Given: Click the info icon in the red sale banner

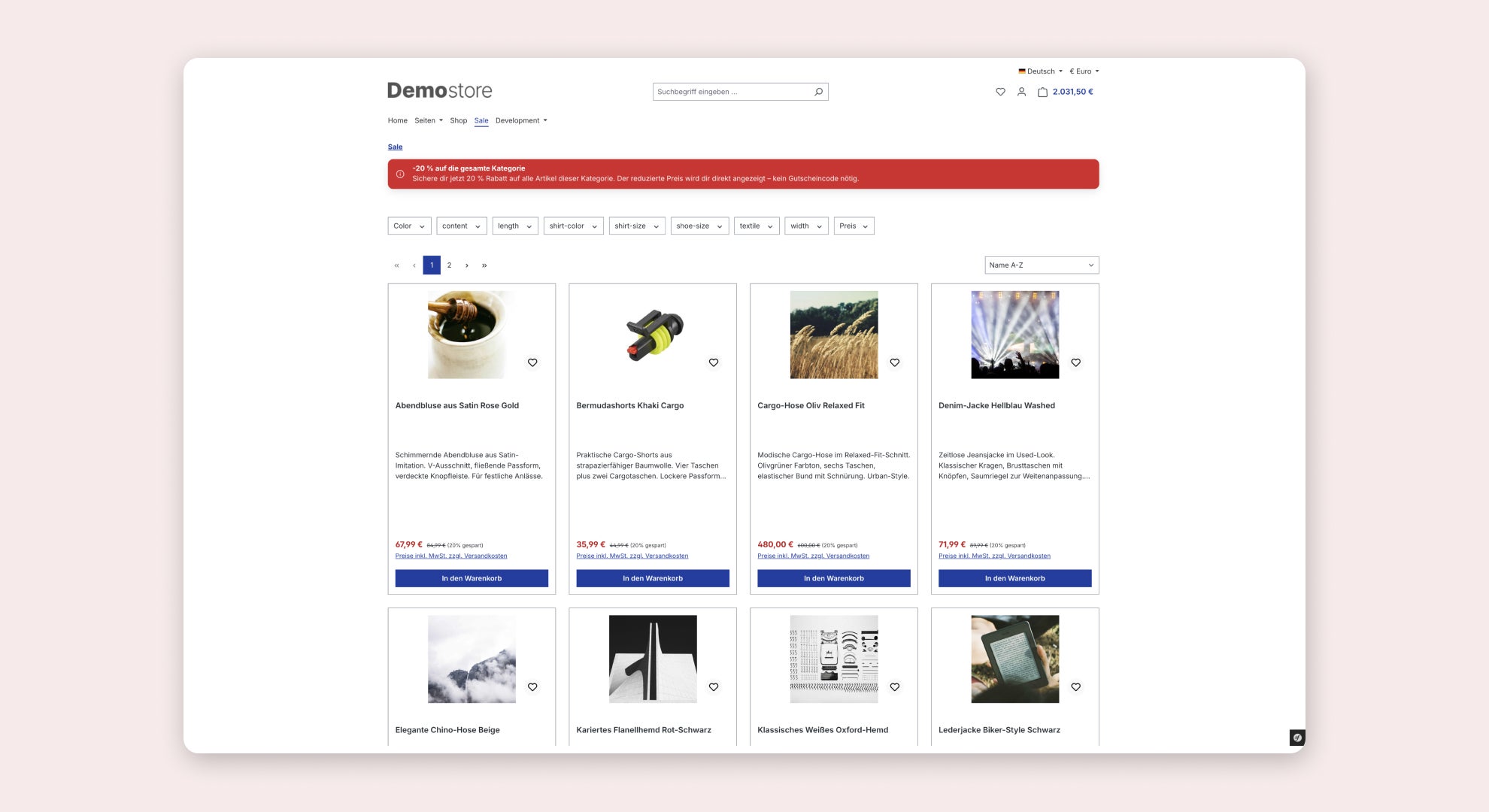Looking at the screenshot, I should click(400, 174).
